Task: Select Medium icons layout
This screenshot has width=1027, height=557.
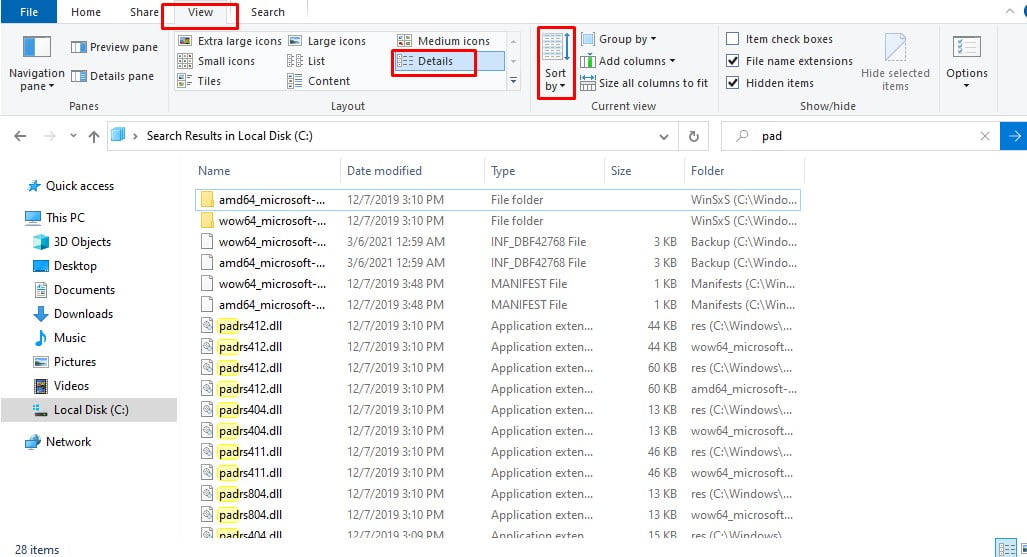Action: point(443,41)
